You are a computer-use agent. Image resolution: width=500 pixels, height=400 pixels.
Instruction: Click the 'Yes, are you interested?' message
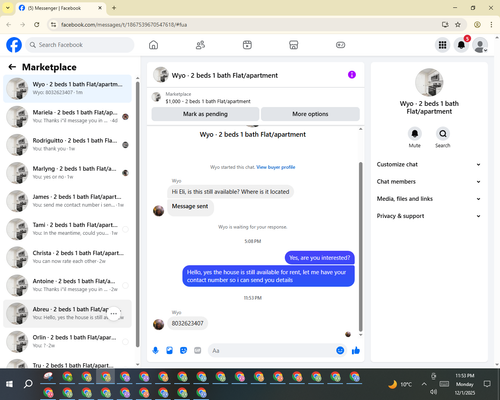click(320, 258)
